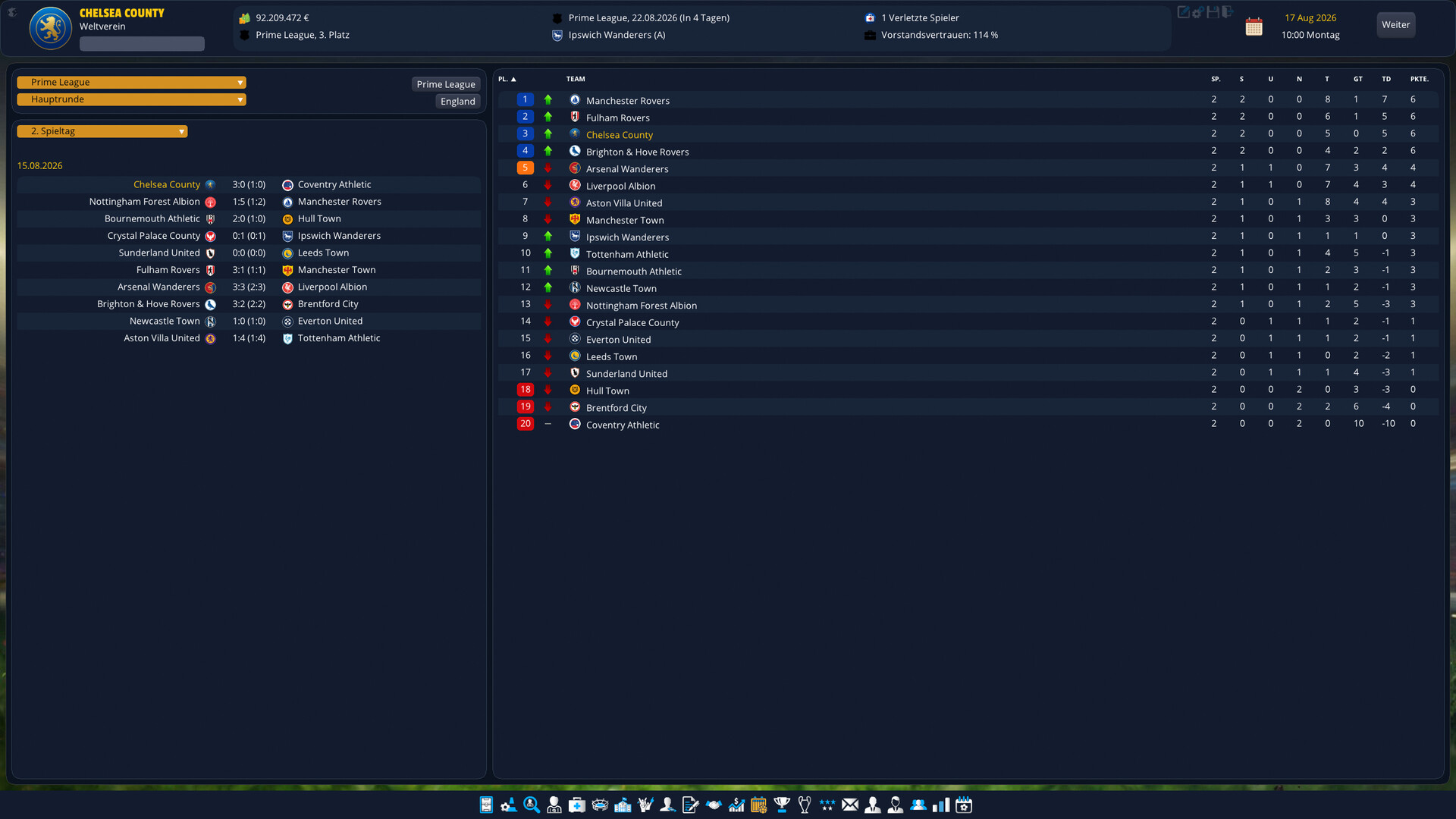Screen dimensions: 1456x819
Task: Open the Nottingham Forest Albion 1:5 result
Action: 249,202
